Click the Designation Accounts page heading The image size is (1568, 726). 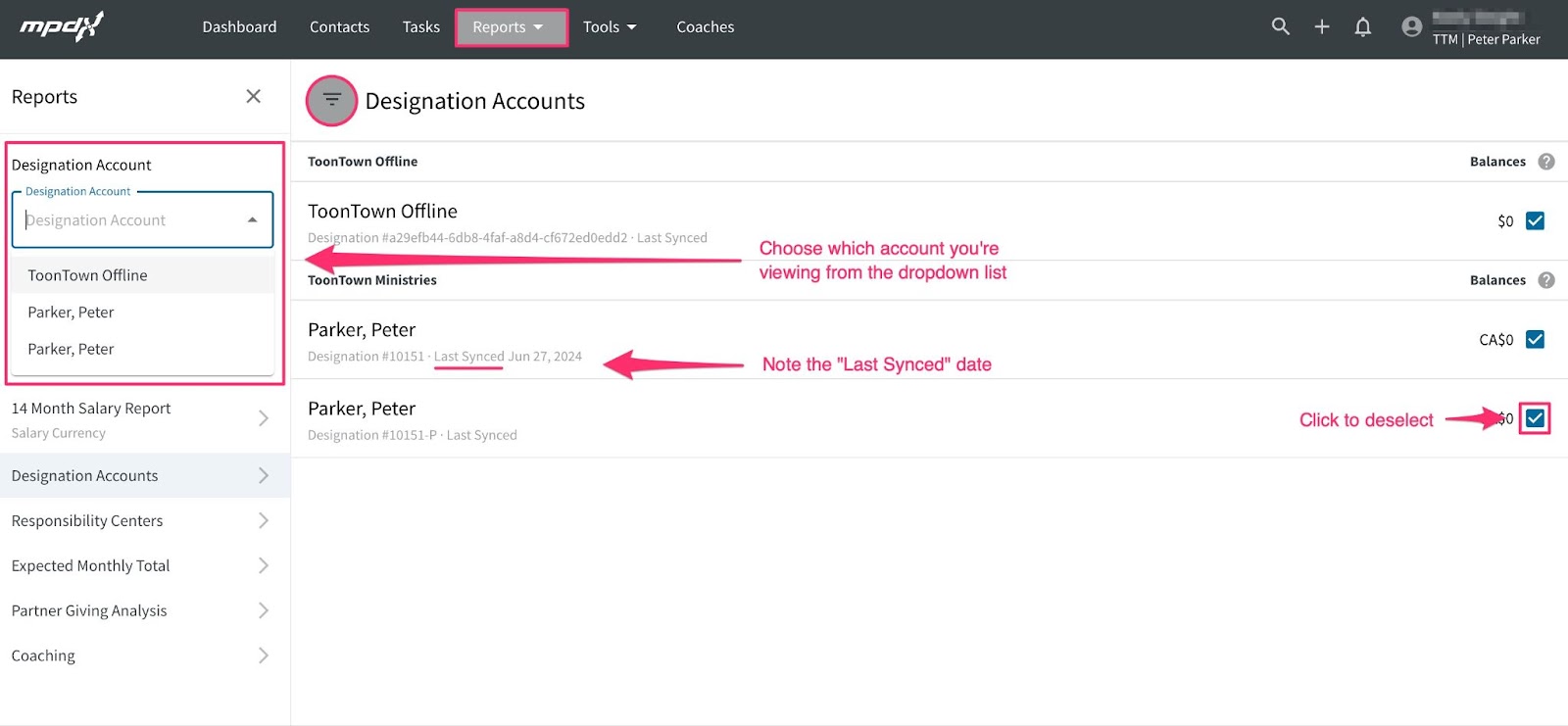(x=474, y=101)
